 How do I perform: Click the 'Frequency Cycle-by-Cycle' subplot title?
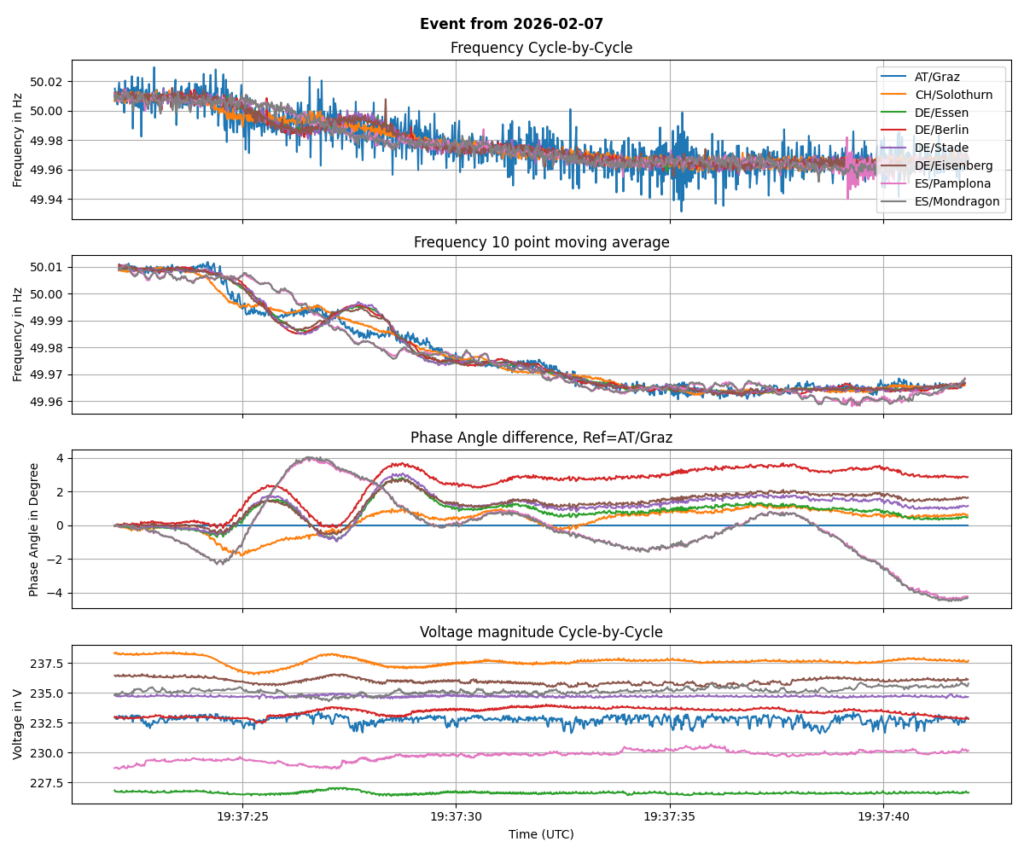(x=541, y=47)
